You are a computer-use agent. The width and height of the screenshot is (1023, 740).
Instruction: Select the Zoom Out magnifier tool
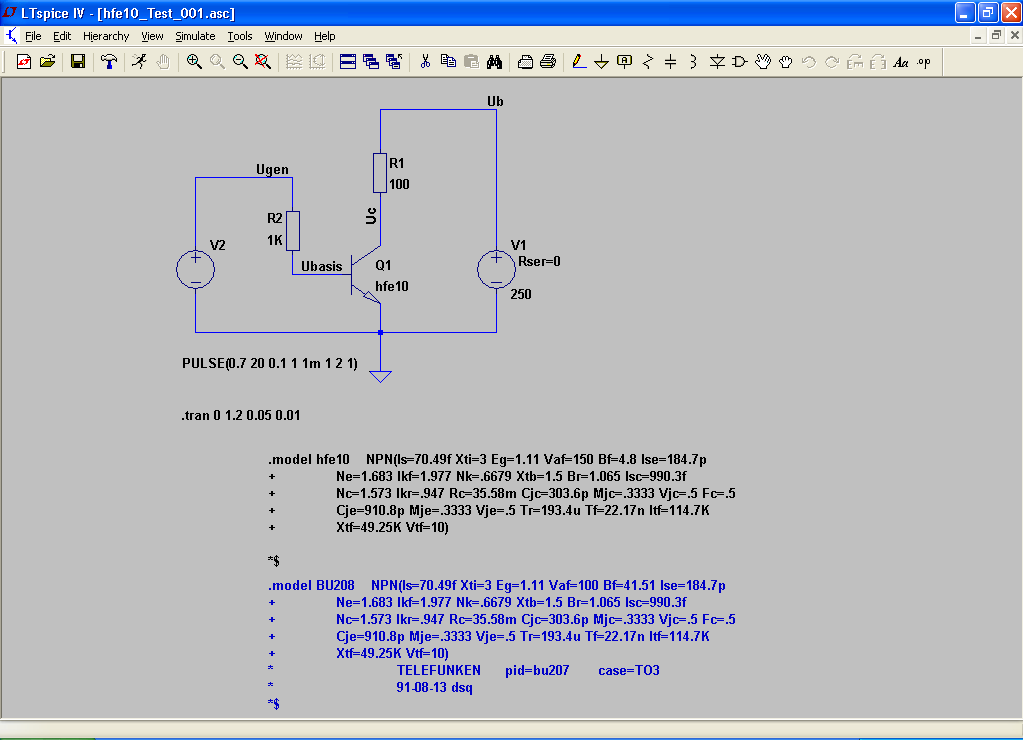click(x=240, y=62)
